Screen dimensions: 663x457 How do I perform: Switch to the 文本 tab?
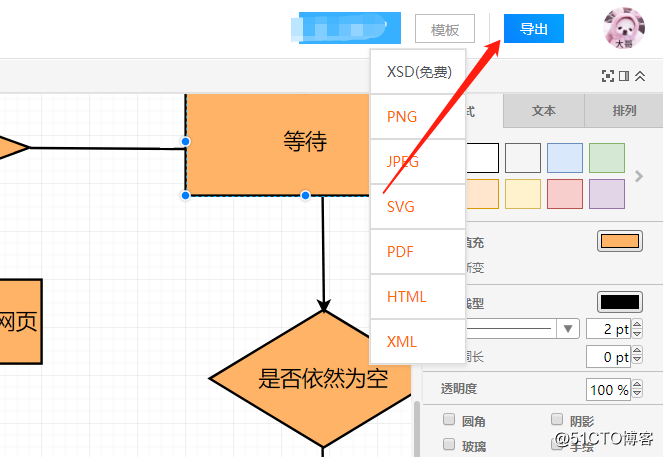543,111
